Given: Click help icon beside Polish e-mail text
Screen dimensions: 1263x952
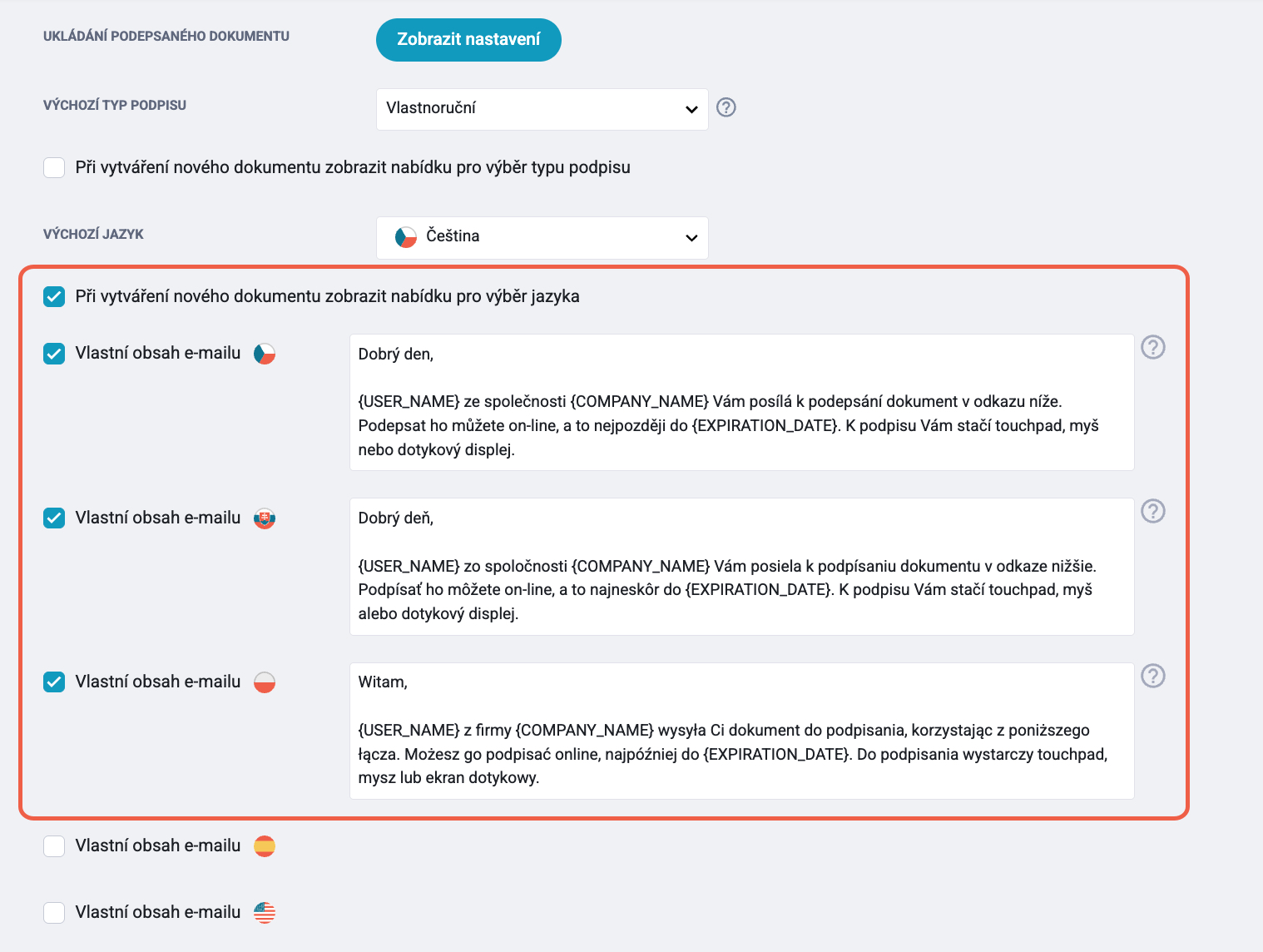Looking at the screenshot, I should [x=1153, y=676].
